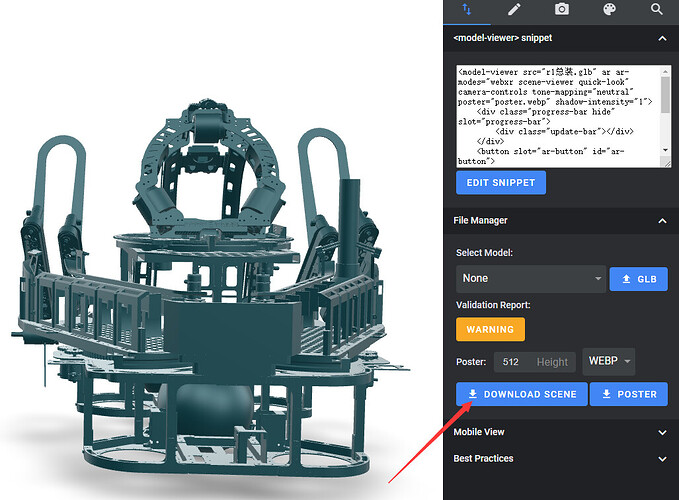This screenshot has height=500, width=679.
Task: Open the import/export tab with arrows icon
Action: [466, 10]
